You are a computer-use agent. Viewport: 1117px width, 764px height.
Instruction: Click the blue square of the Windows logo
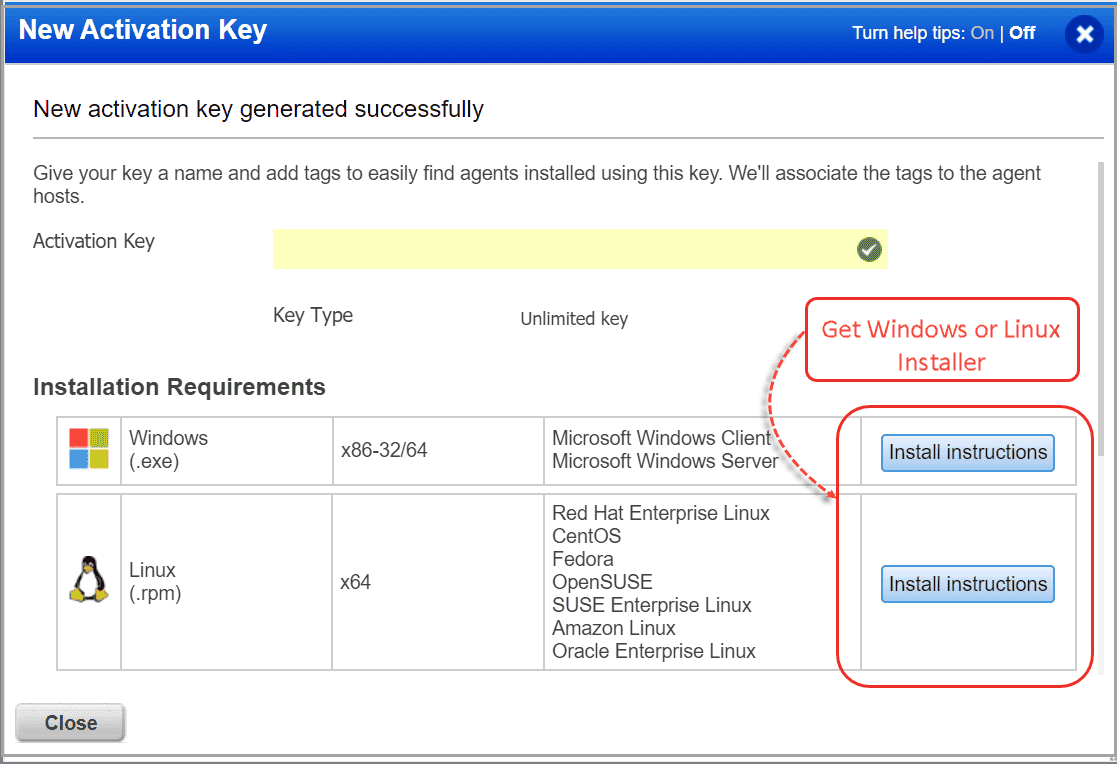coord(78,458)
